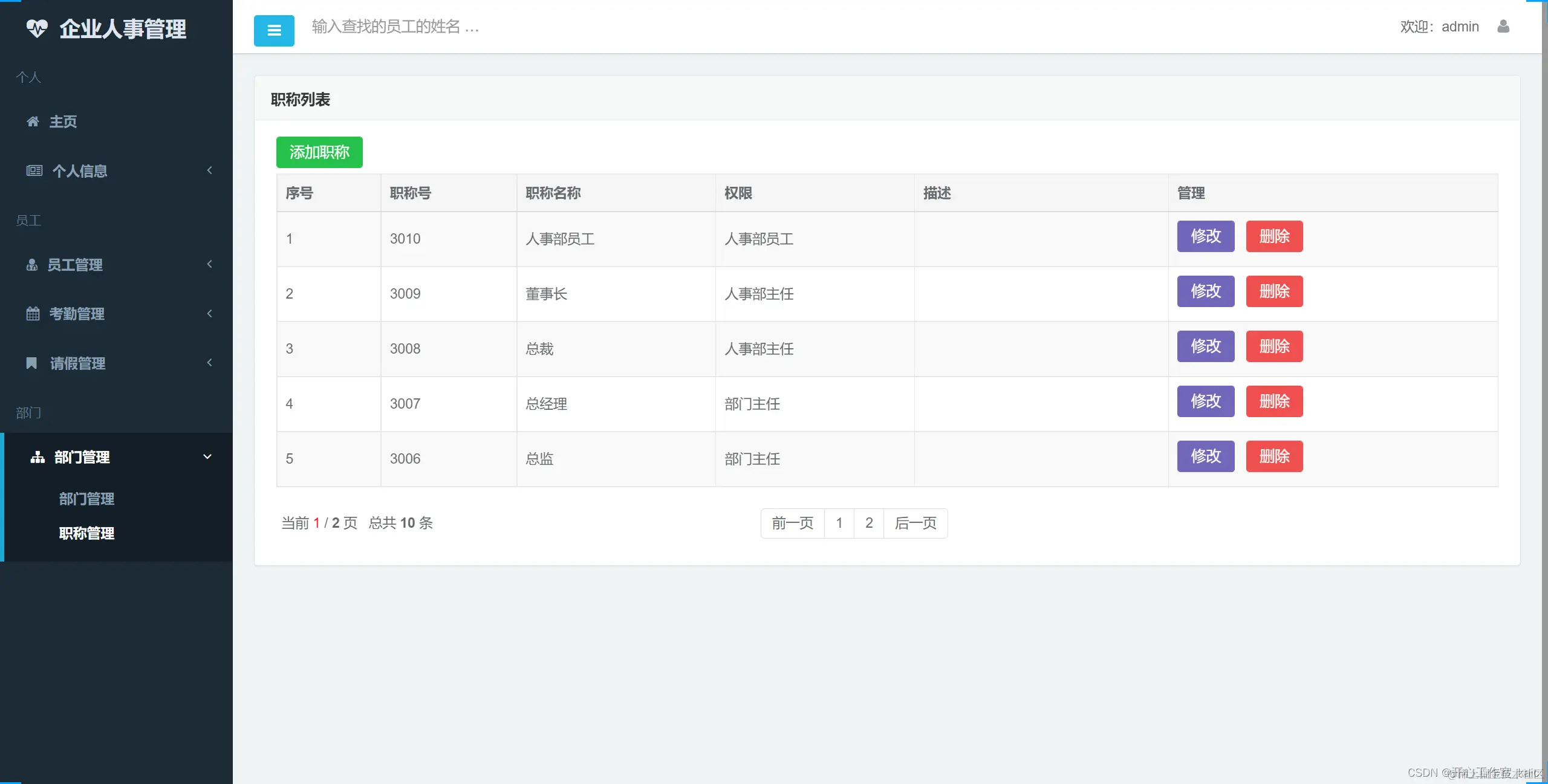Click the home icon beside 主页
This screenshot has width=1548, height=784.
pos(33,121)
